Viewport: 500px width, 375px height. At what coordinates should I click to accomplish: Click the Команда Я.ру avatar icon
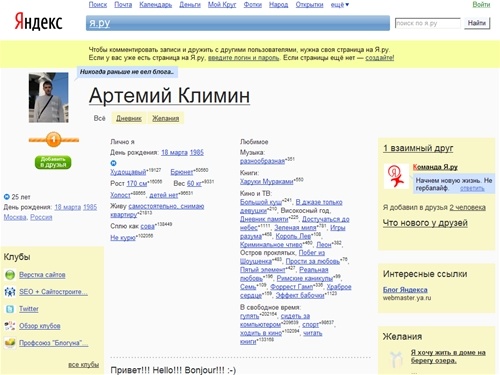tap(396, 176)
